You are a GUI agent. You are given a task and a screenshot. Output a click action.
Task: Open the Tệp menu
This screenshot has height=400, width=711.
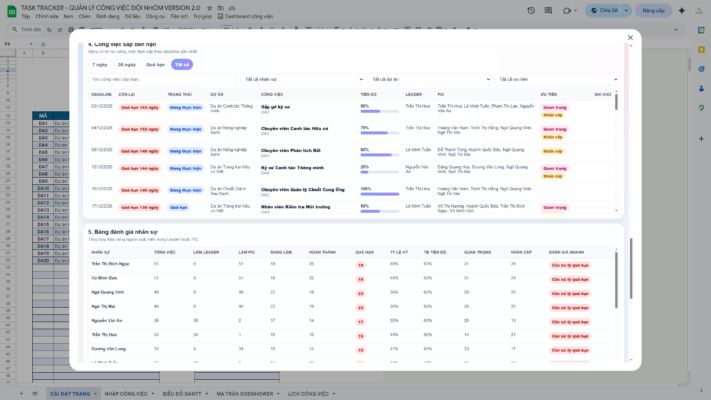click(x=25, y=16)
